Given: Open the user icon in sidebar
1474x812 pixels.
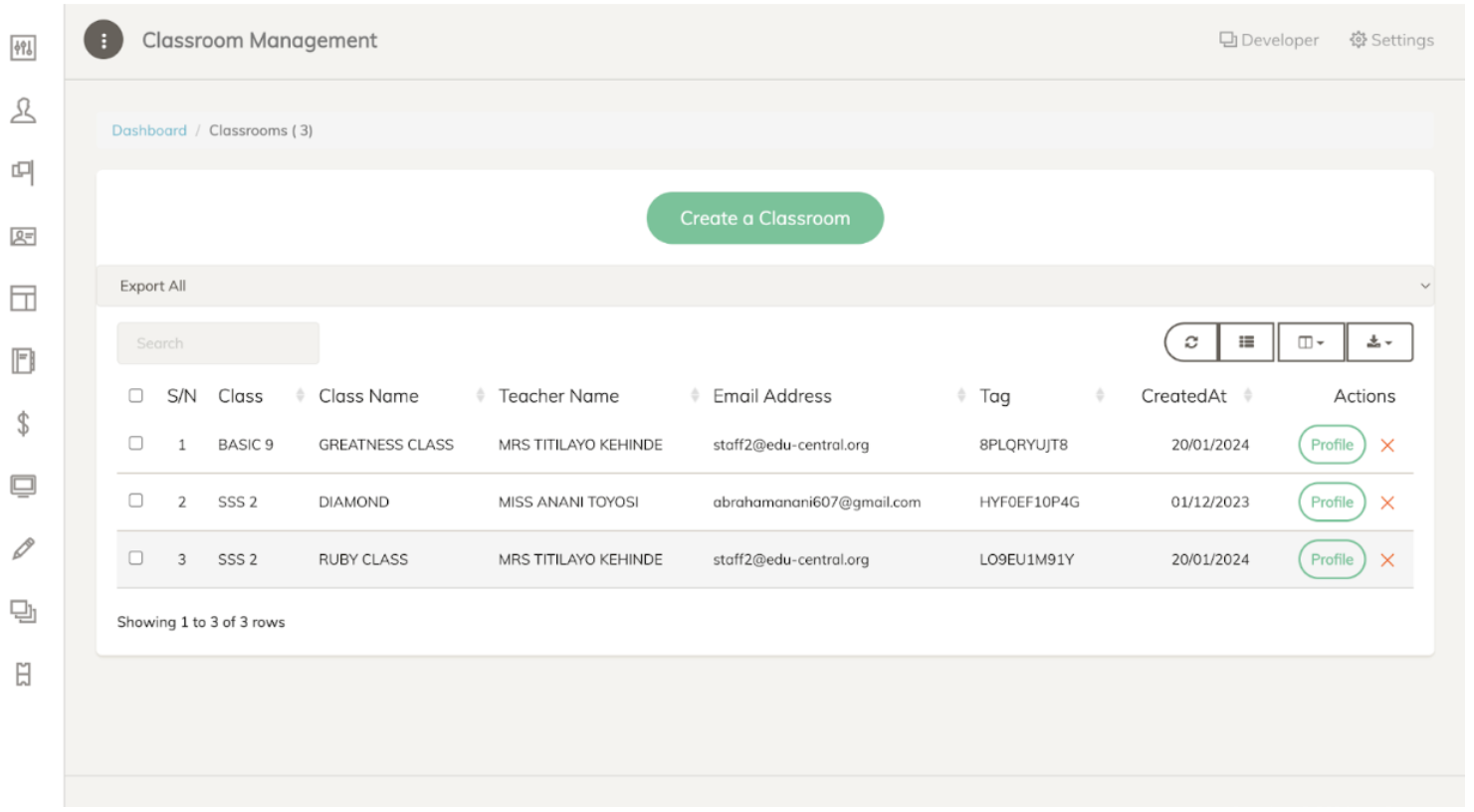Looking at the screenshot, I should click(23, 110).
